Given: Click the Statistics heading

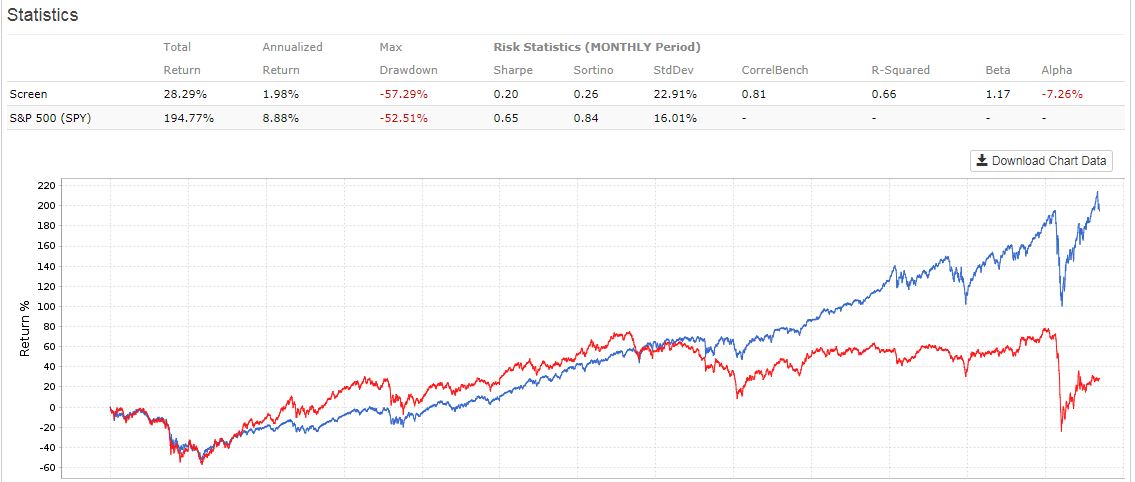Looking at the screenshot, I should tap(43, 16).
